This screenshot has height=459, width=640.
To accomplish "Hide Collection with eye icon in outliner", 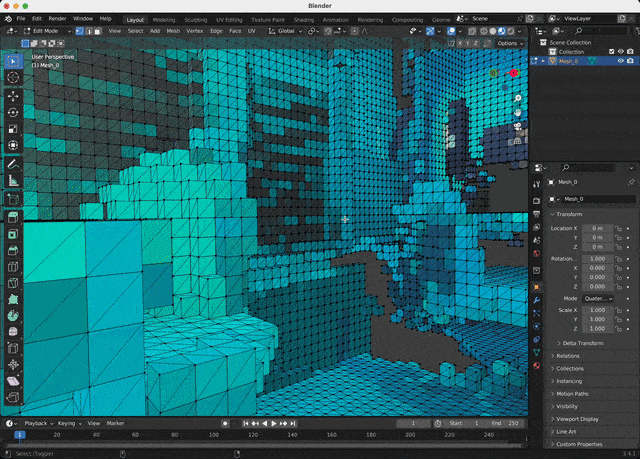I will [x=621, y=51].
